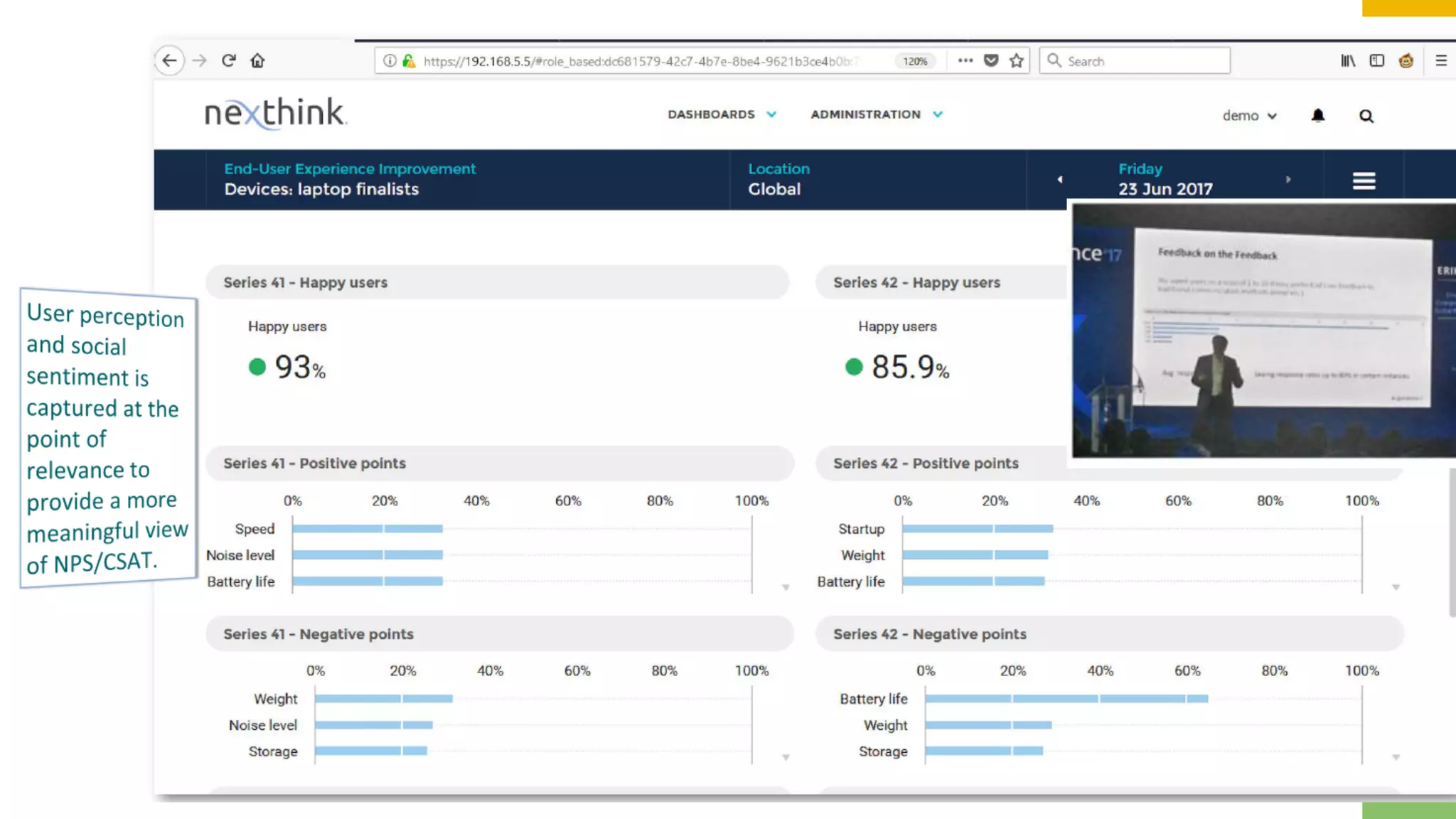Open the notifications bell
This screenshot has height=819, width=1456.
[1317, 115]
